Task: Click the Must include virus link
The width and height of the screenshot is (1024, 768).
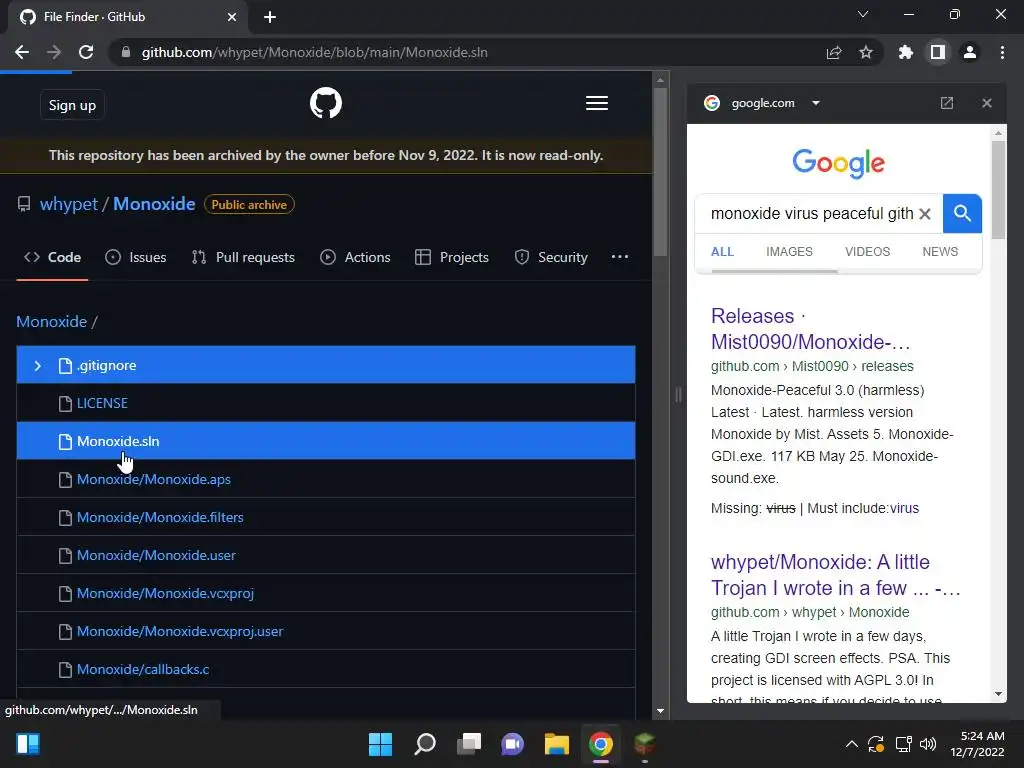Action: coord(904,508)
